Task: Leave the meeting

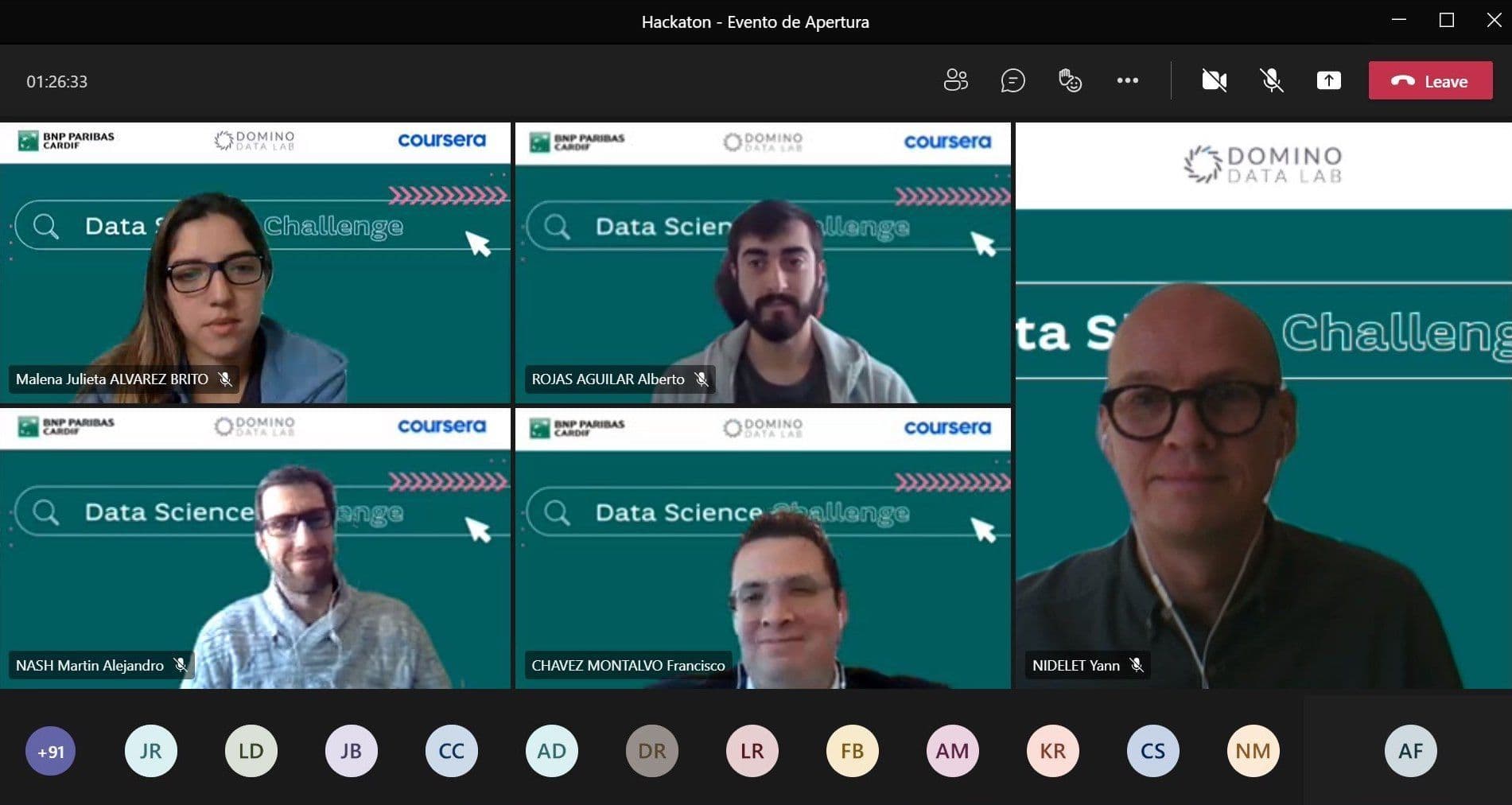Action: coord(1430,80)
